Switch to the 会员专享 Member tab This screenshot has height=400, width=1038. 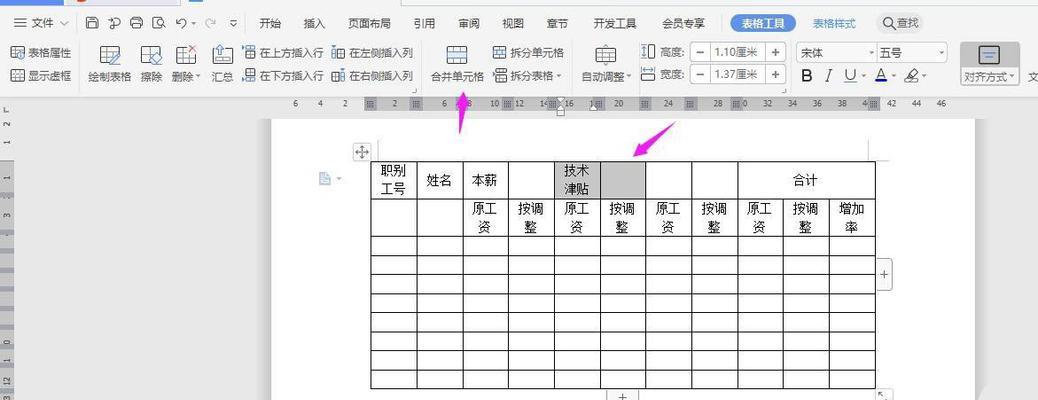684,23
